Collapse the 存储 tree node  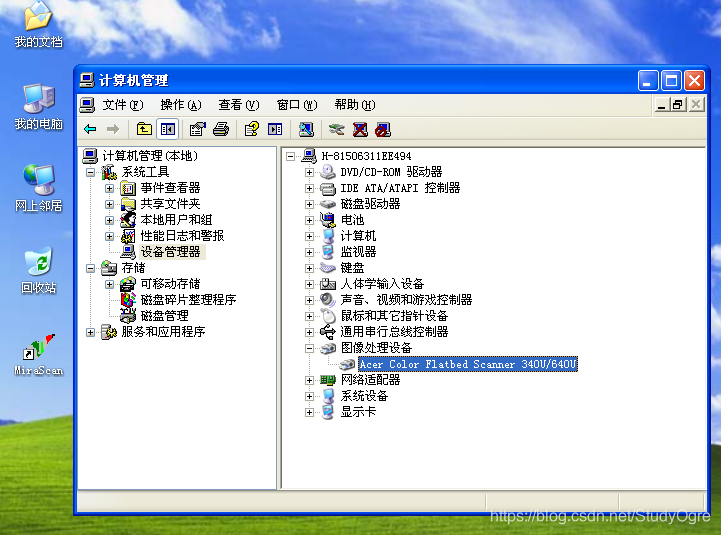91,268
